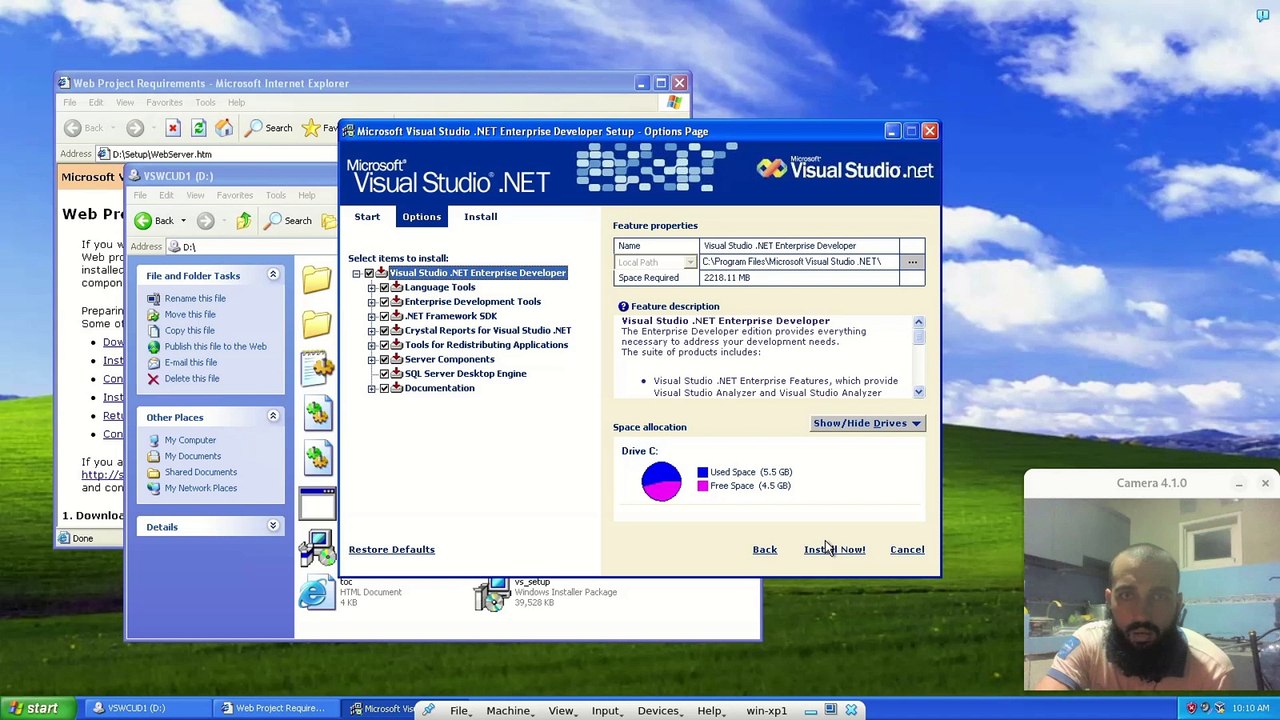This screenshot has height=720, width=1280.
Task: Click the E-mail this file icon
Action: pos(153,362)
